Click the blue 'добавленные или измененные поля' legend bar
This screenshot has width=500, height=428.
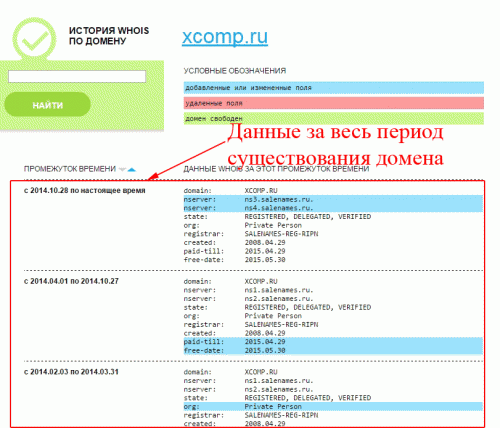pyautogui.click(x=333, y=88)
